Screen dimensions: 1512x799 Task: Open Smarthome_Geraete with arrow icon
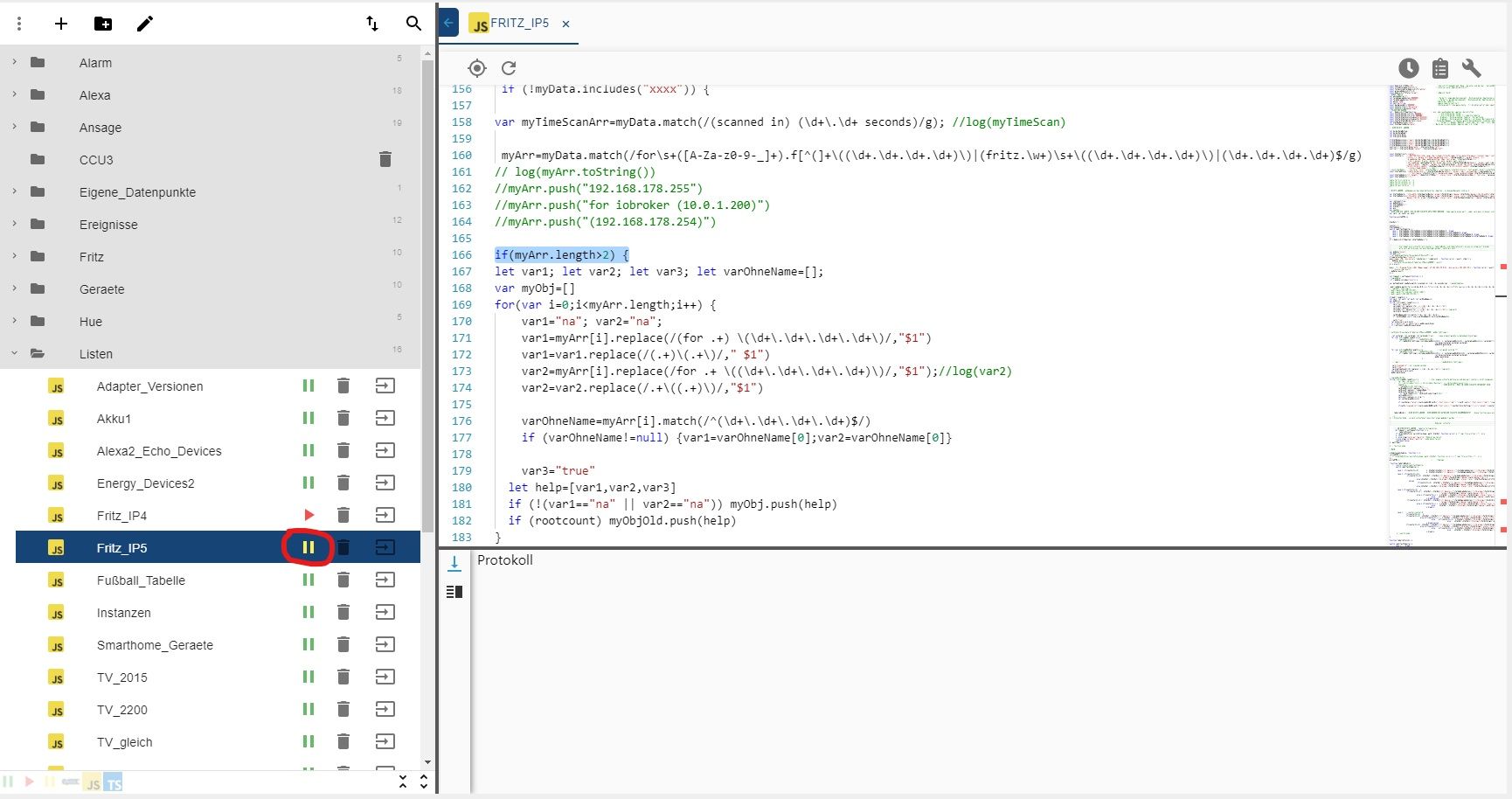click(x=385, y=644)
